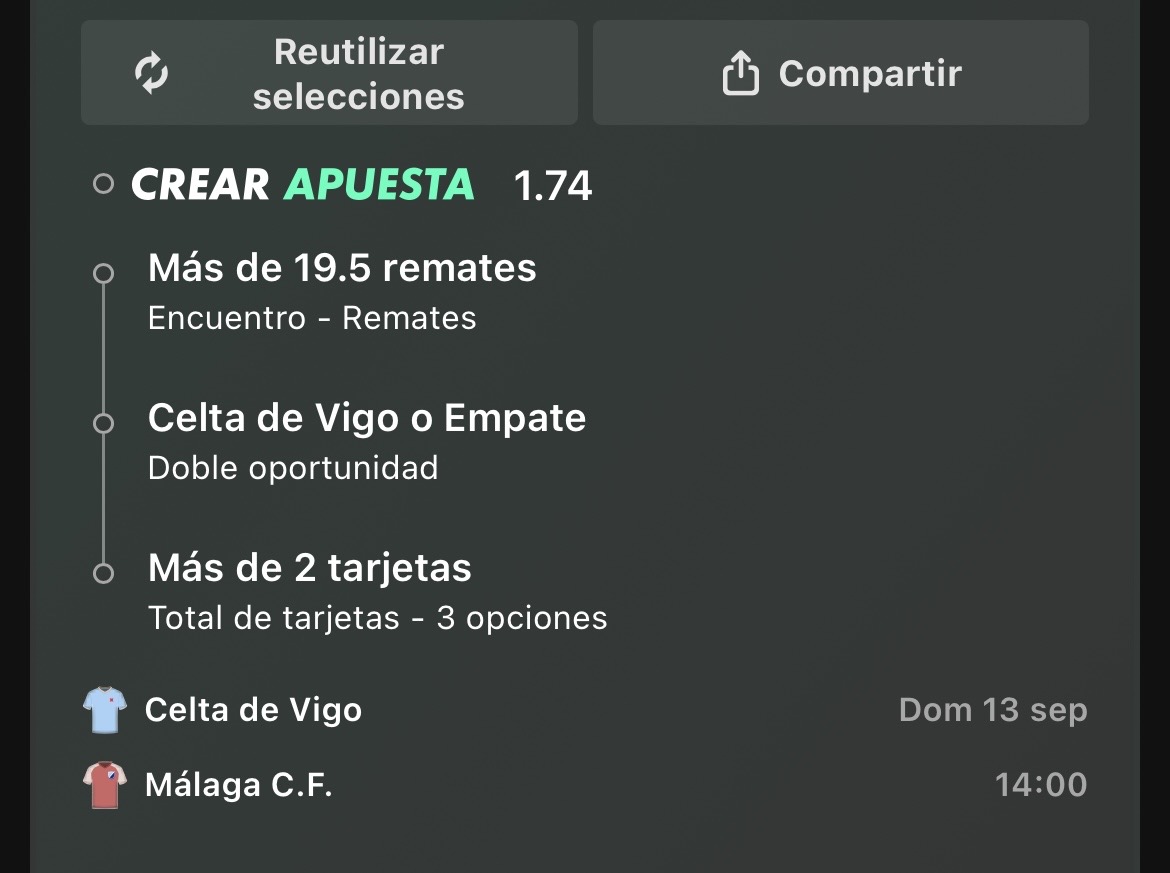Click the CREAR APUESTA heading
Image resolution: width=1170 pixels, height=873 pixels.
click(x=303, y=184)
